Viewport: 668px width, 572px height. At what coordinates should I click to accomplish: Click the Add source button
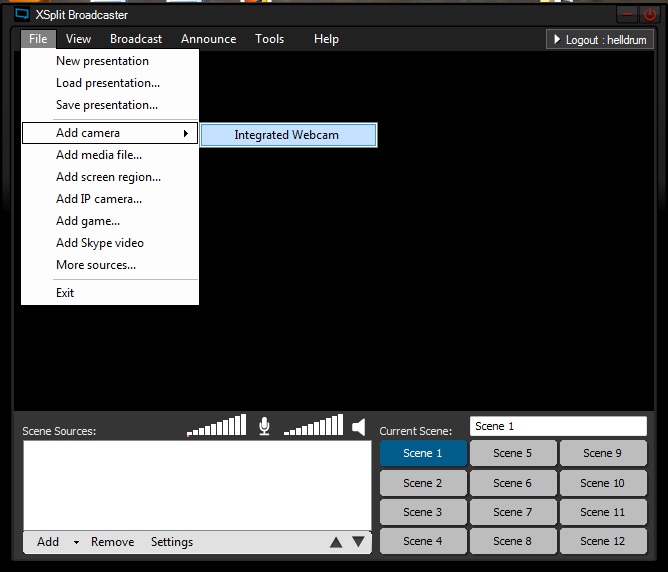48,542
